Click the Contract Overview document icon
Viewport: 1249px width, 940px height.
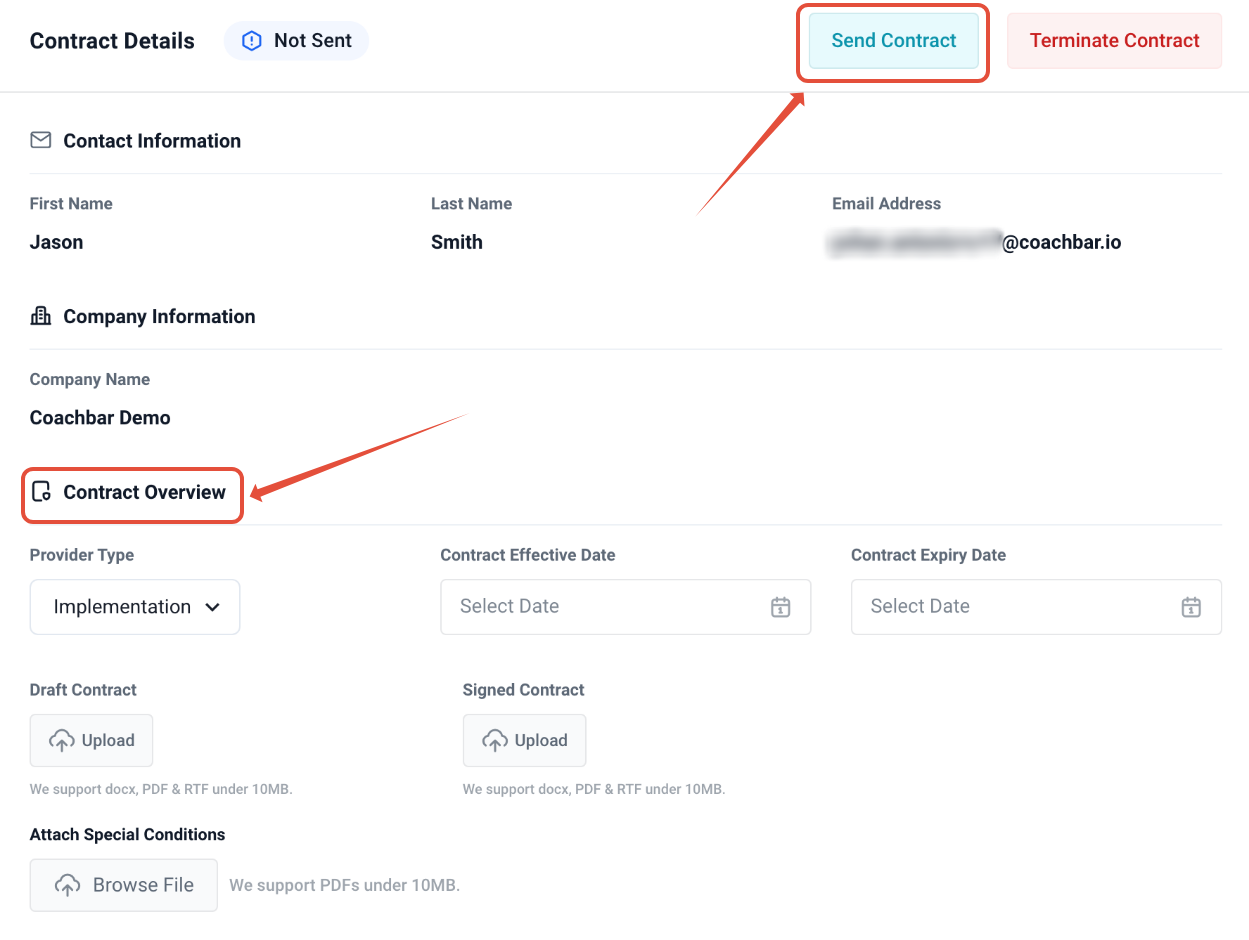(x=41, y=492)
